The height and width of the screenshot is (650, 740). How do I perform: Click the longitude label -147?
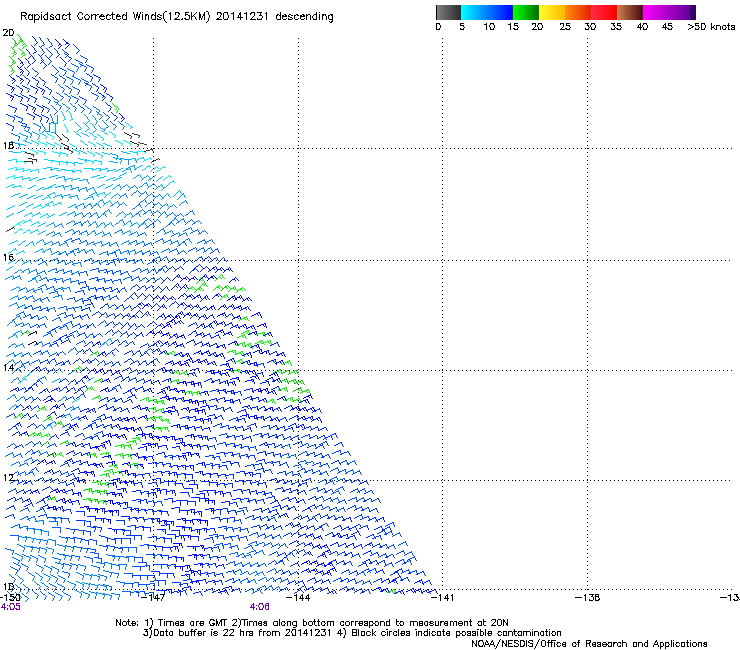click(153, 598)
